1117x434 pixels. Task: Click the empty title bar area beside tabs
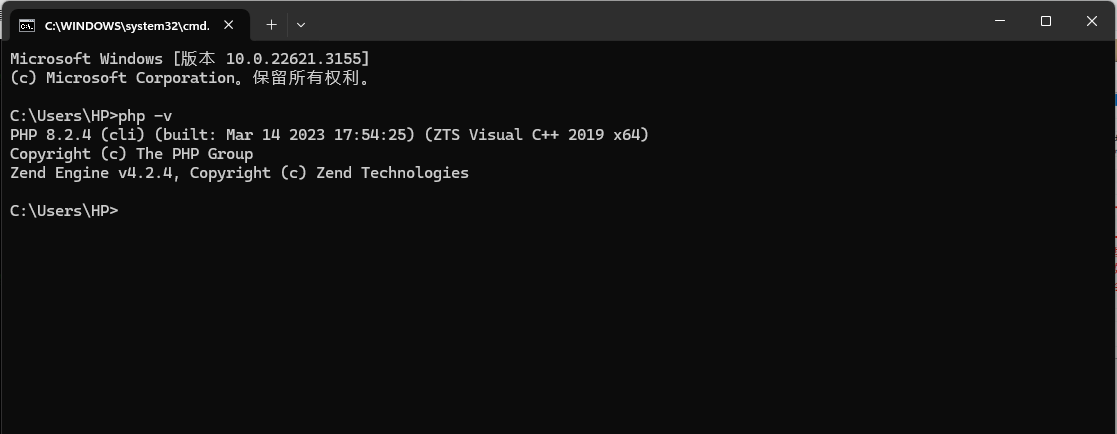(641, 21)
